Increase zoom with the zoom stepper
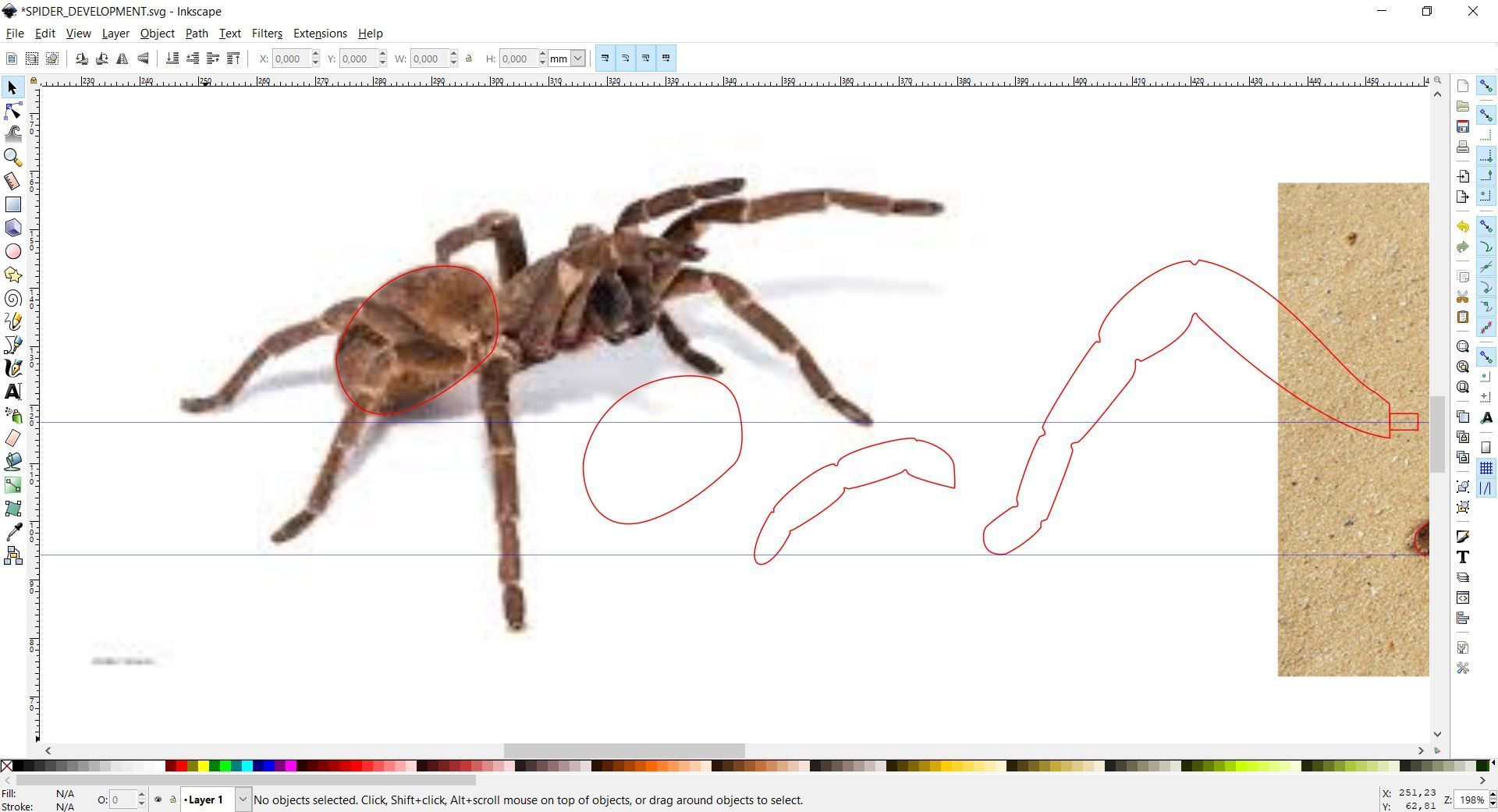1498x812 pixels. coord(1491,796)
